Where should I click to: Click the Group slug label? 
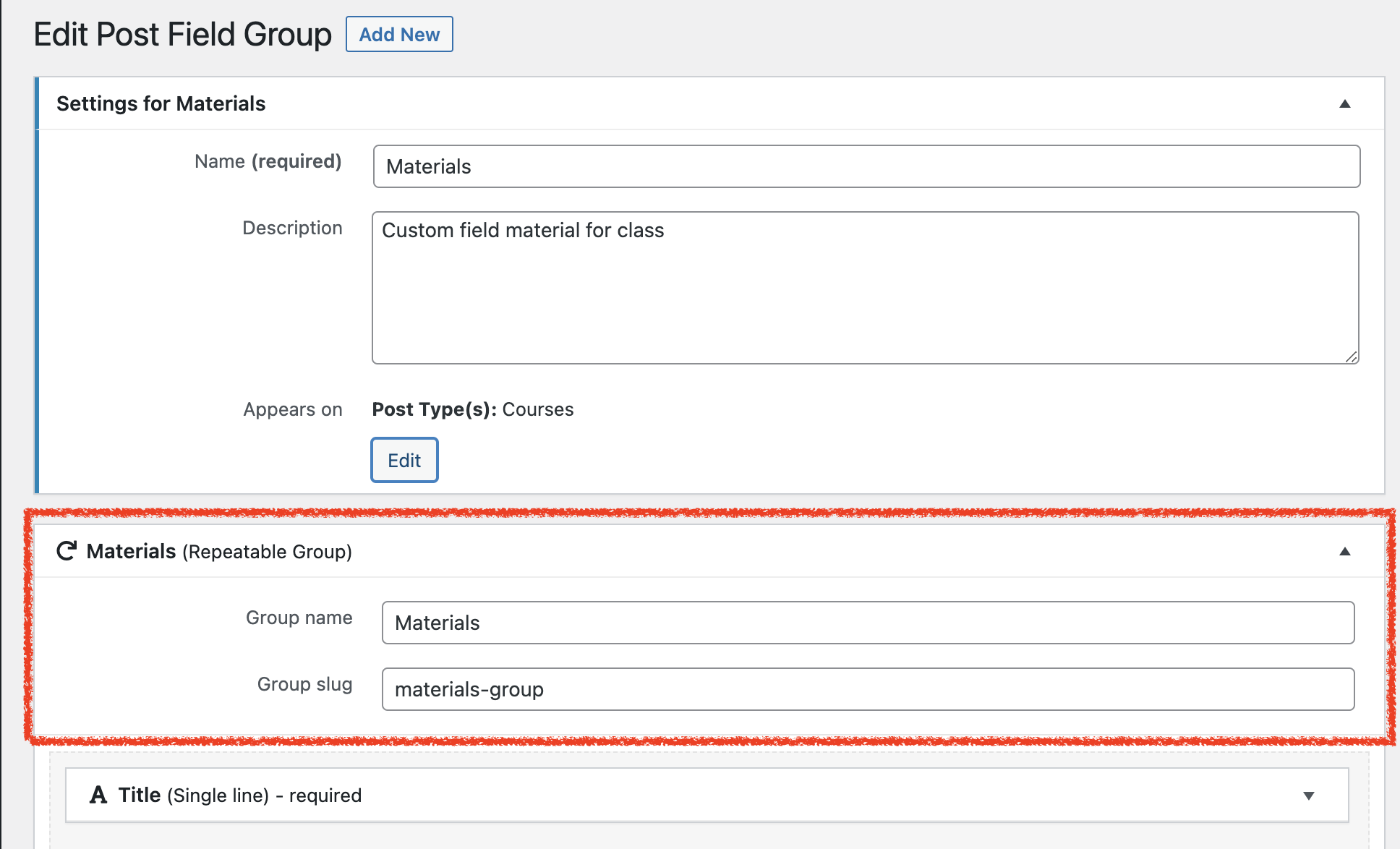(305, 684)
